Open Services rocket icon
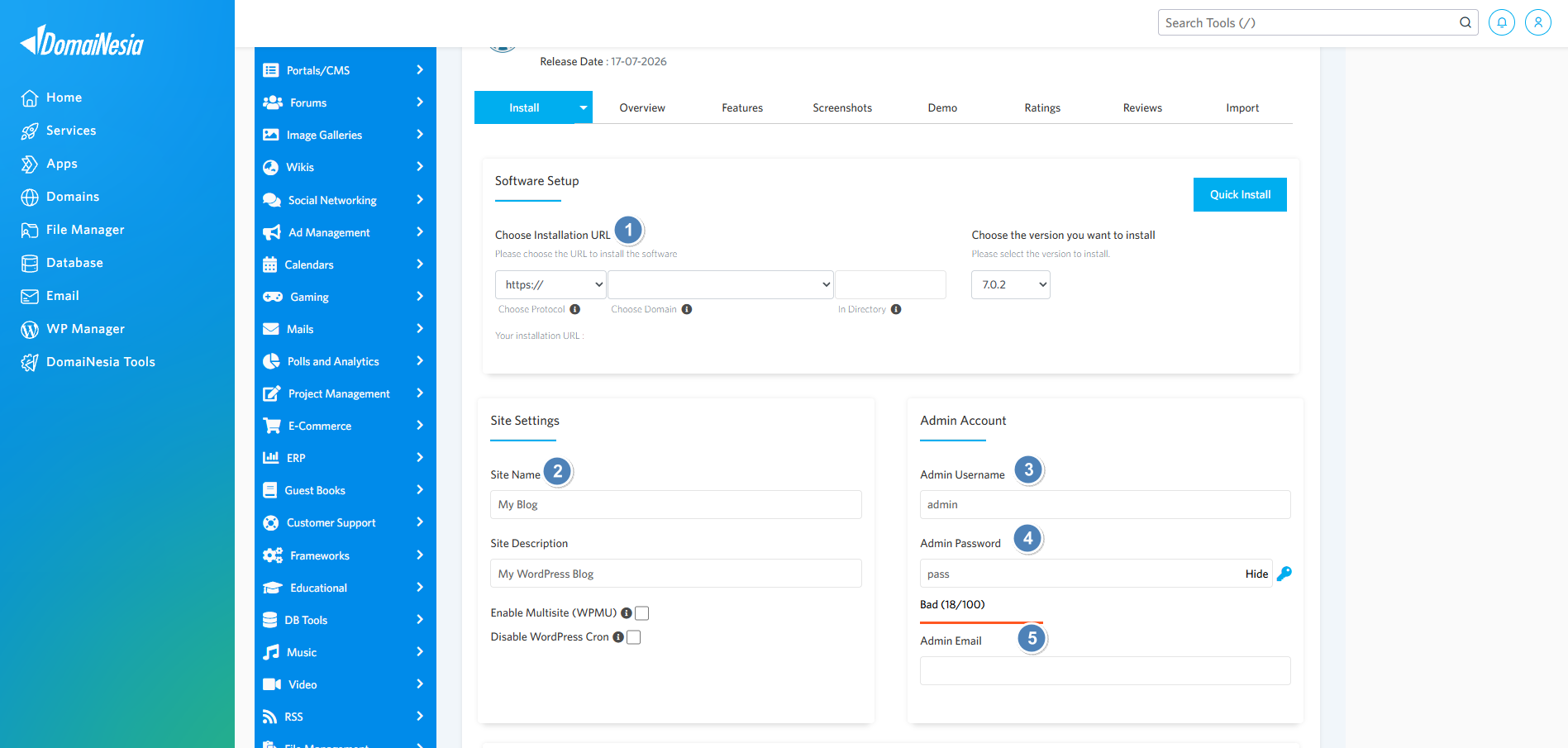The width and height of the screenshot is (1568, 748). click(x=30, y=131)
